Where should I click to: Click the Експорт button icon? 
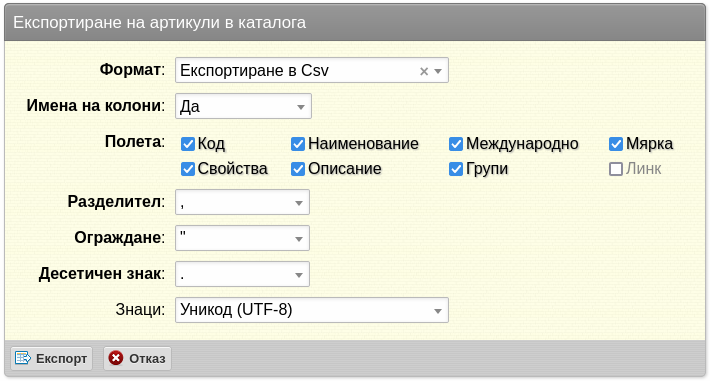pos(23,358)
